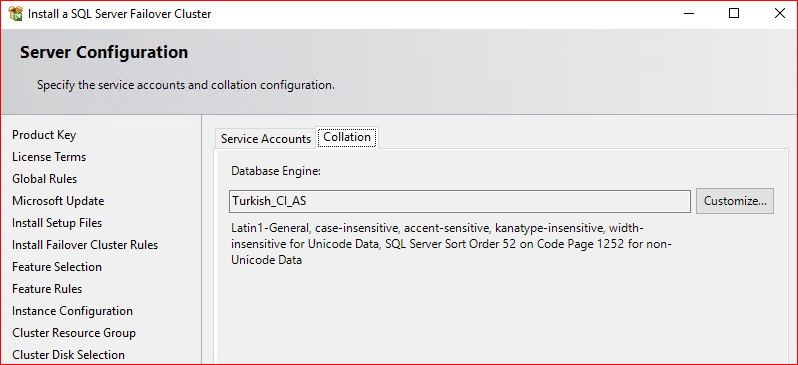
Task: Select Global Rules in the sidebar
Action: [45, 179]
